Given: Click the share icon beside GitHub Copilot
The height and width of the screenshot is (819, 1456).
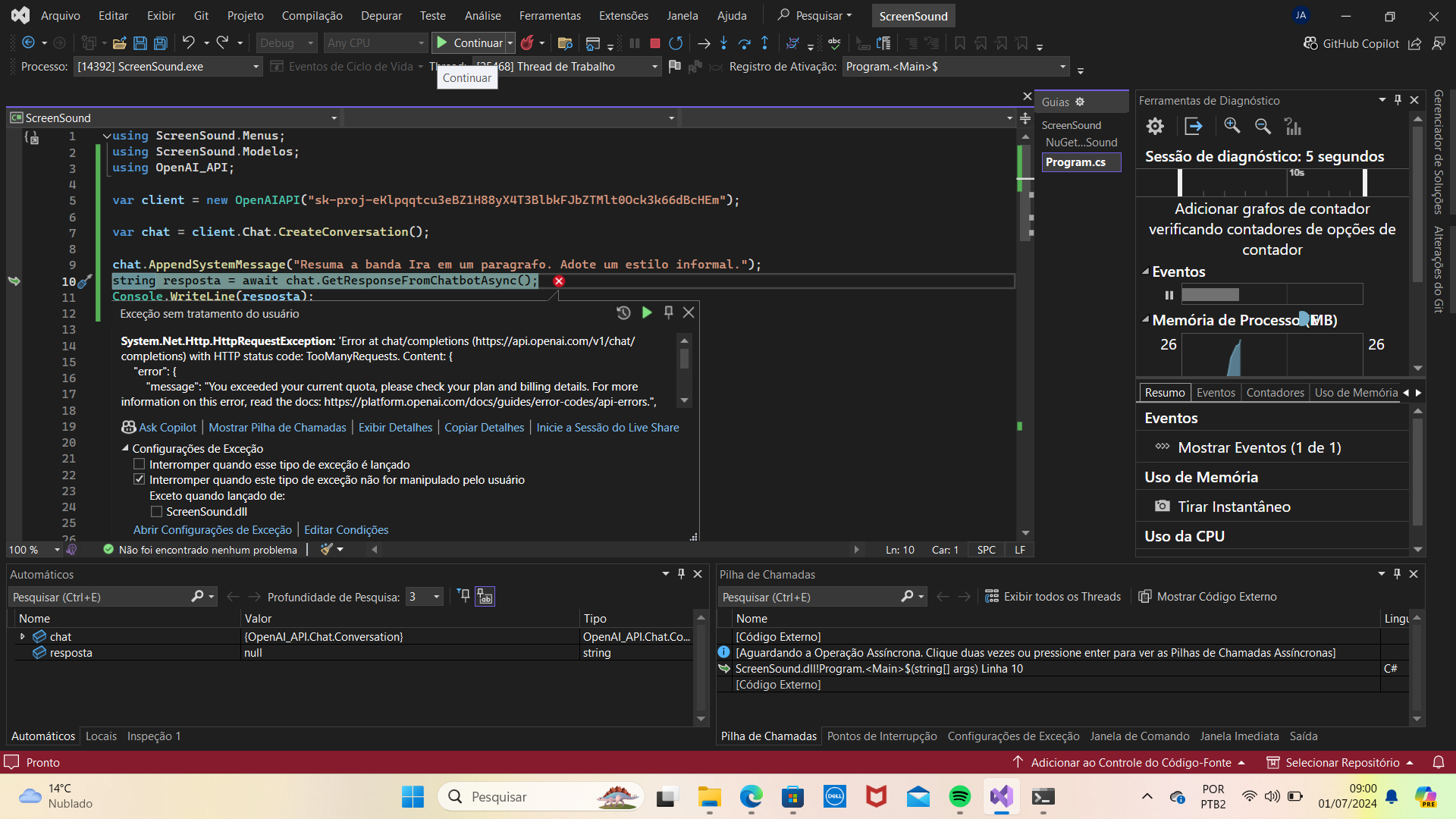Looking at the screenshot, I should (1414, 44).
